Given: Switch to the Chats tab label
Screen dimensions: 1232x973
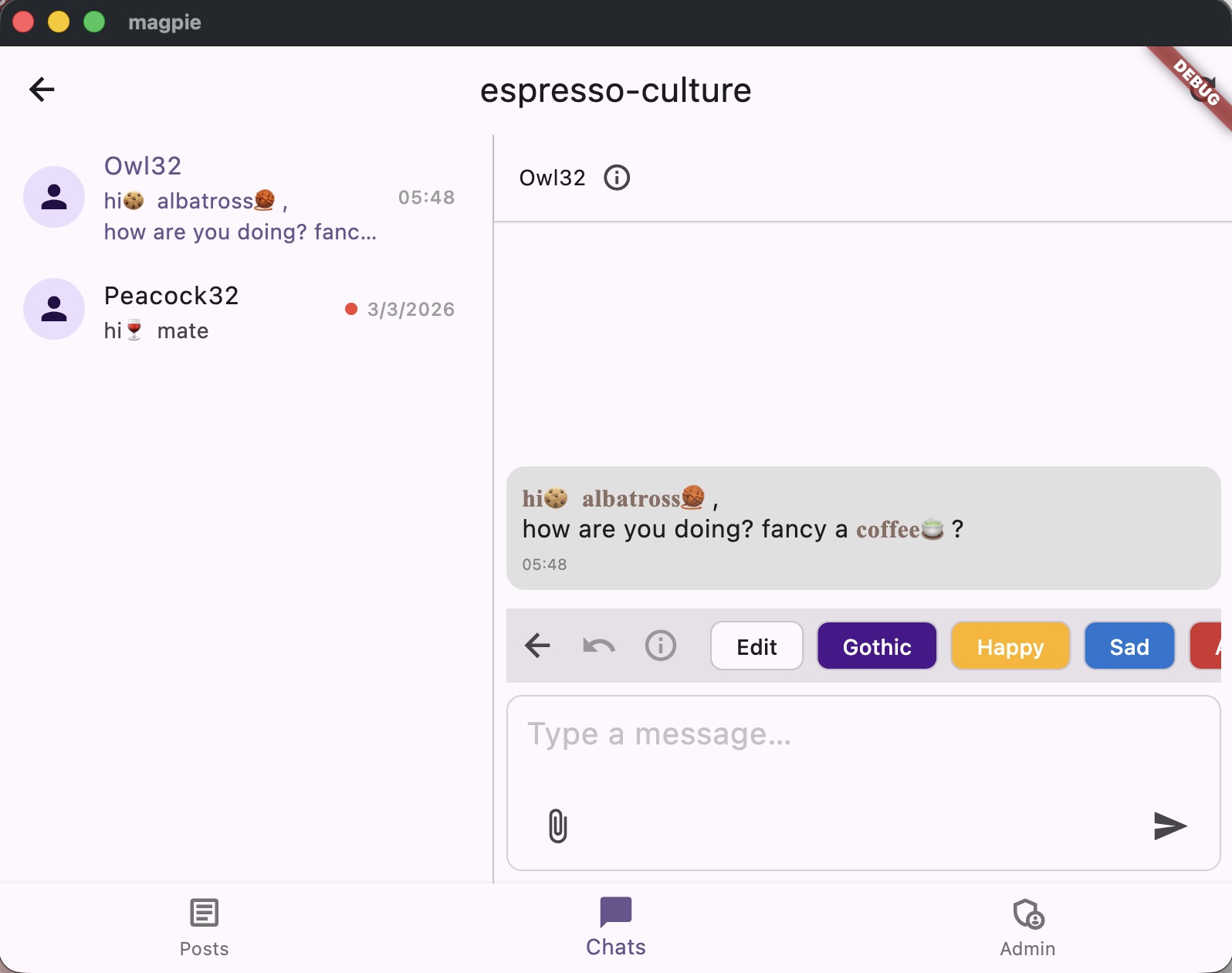Looking at the screenshot, I should (x=616, y=948).
